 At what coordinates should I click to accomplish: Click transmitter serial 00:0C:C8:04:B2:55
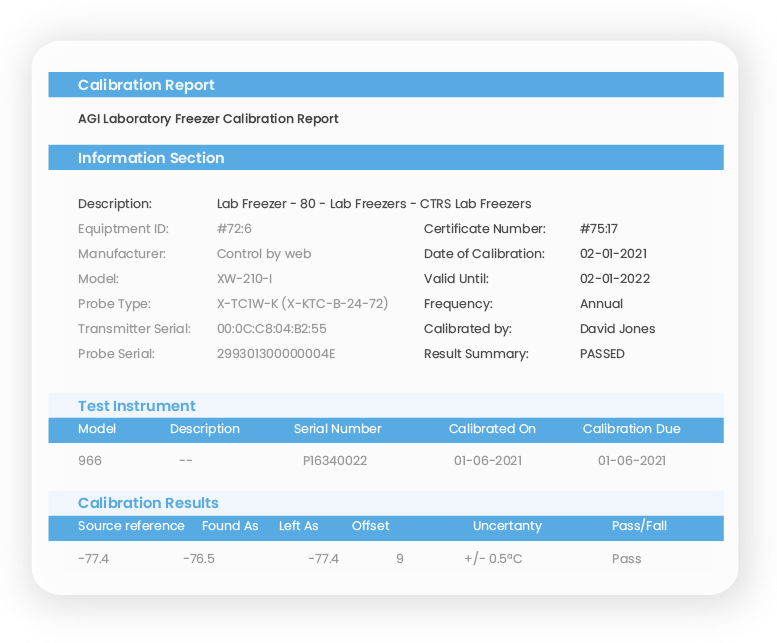pos(272,328)
